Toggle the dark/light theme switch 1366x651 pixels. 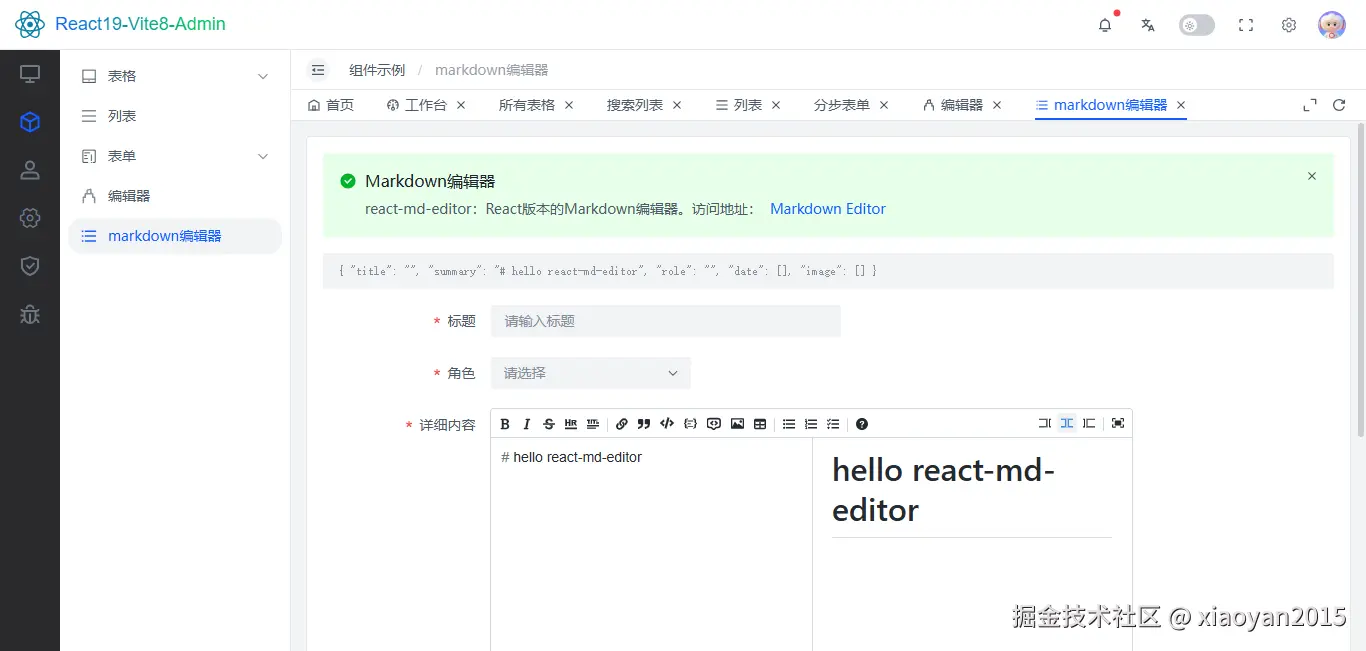click(1197, 25)
